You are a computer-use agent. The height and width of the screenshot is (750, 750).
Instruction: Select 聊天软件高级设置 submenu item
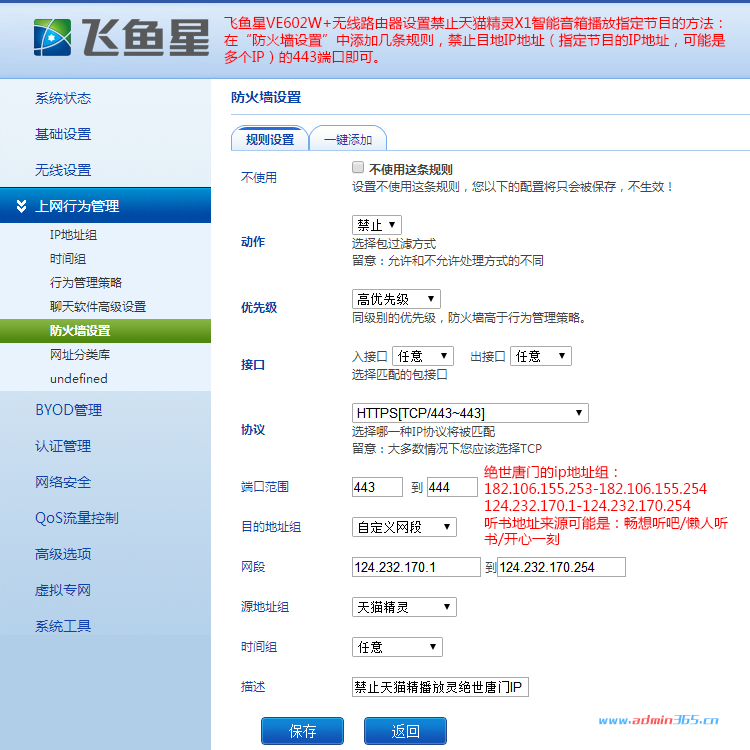point(98,307)
